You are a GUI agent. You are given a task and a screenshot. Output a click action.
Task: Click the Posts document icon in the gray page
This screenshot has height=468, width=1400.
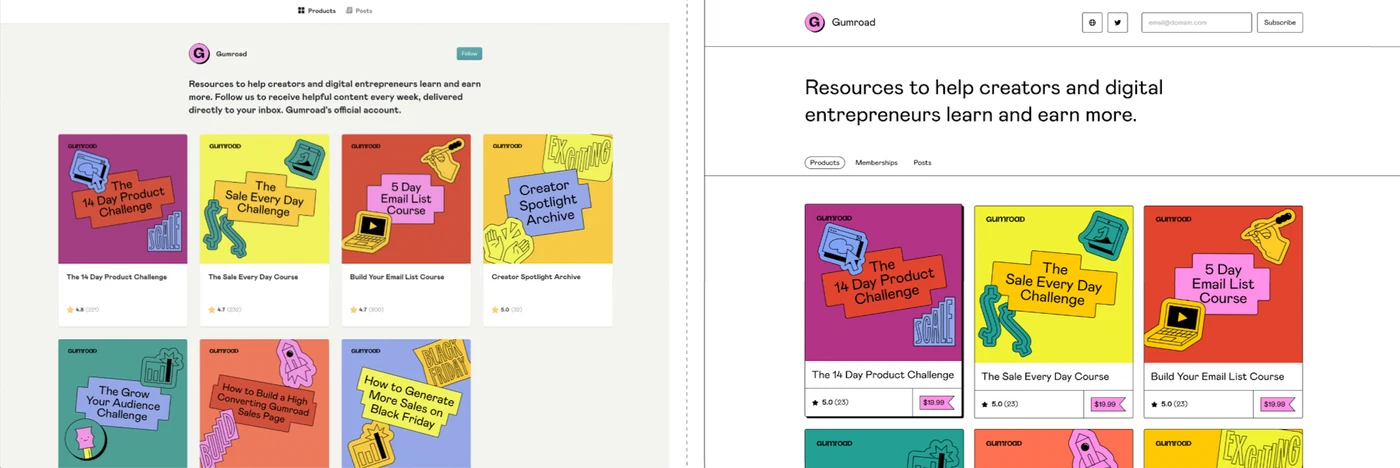coord(349,11)
